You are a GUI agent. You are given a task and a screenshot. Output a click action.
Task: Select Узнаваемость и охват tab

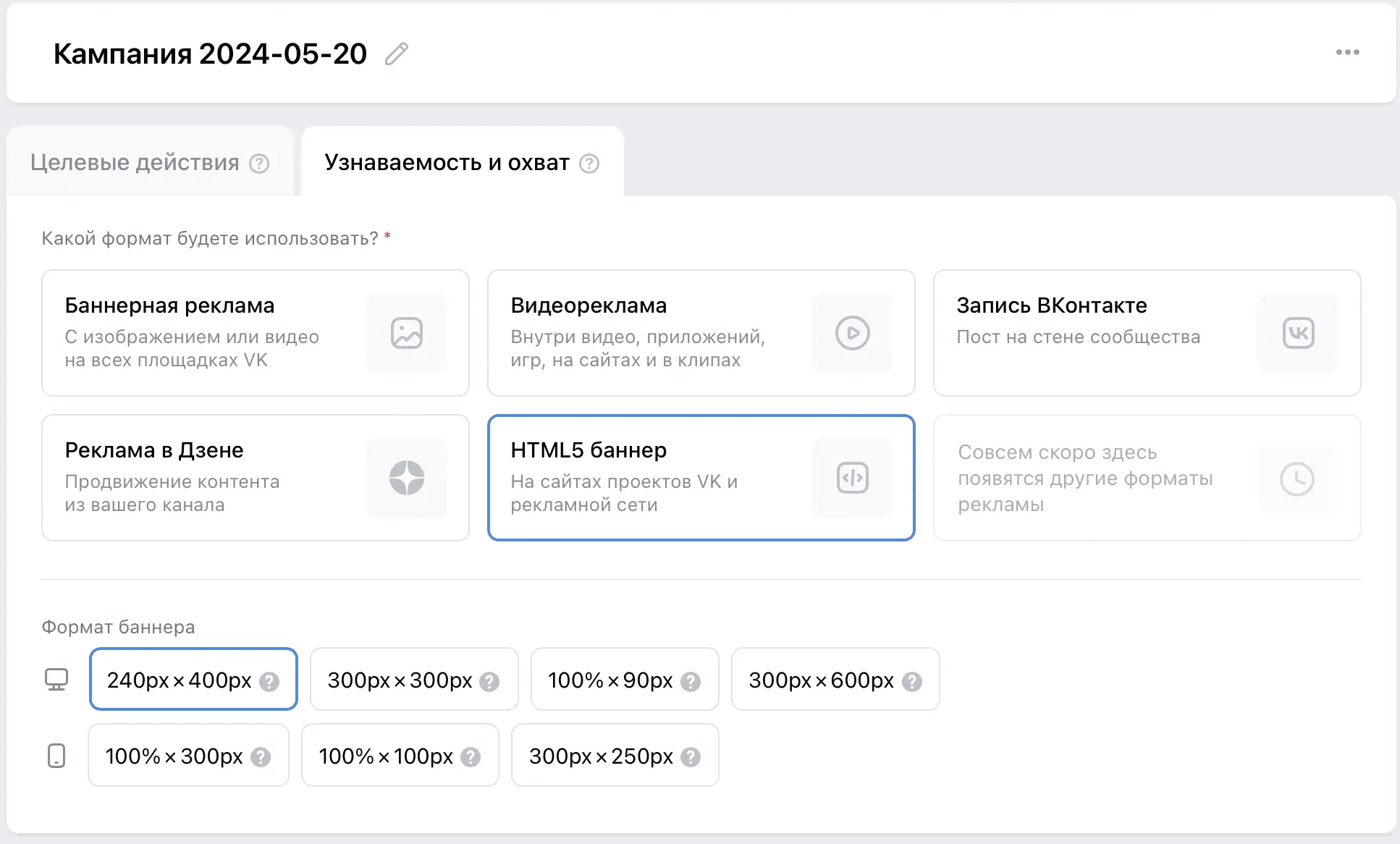(447, 163)
